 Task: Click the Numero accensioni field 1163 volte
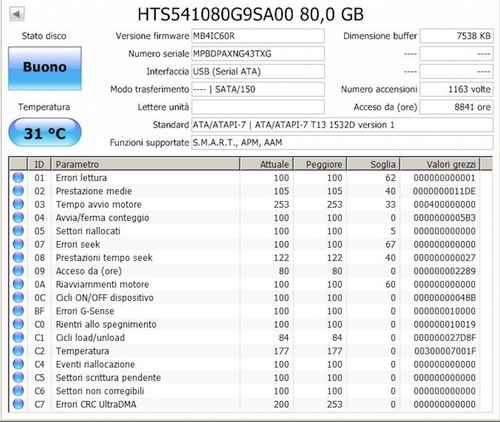coord(456,89)
